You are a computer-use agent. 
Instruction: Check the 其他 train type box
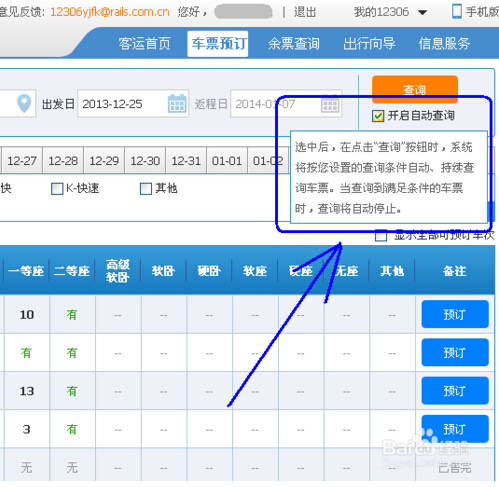146,189
